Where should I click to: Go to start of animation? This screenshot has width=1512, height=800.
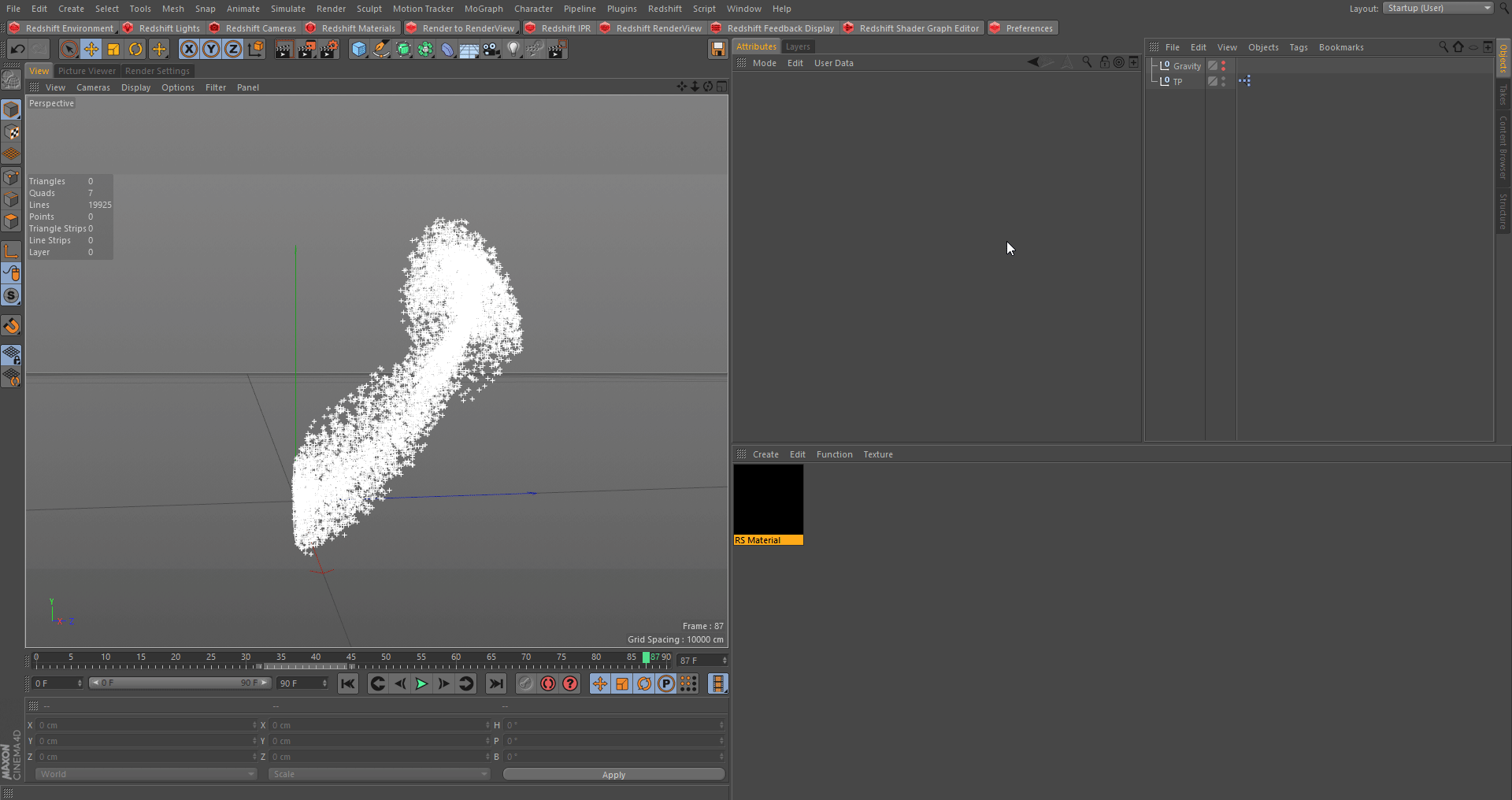coord(347,683)
